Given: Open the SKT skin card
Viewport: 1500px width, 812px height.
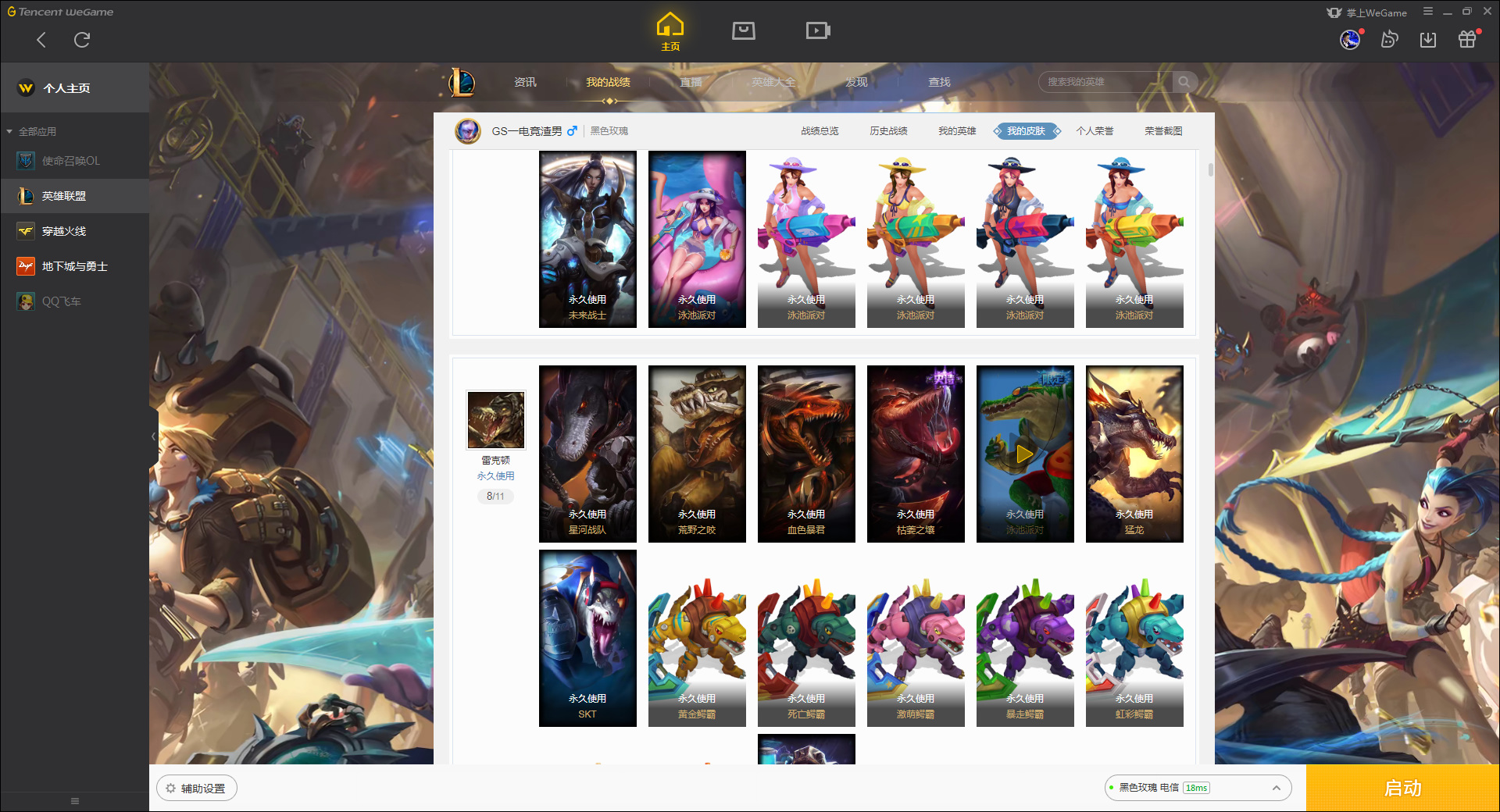Looking at the screenshot, I should coord(587,638).
